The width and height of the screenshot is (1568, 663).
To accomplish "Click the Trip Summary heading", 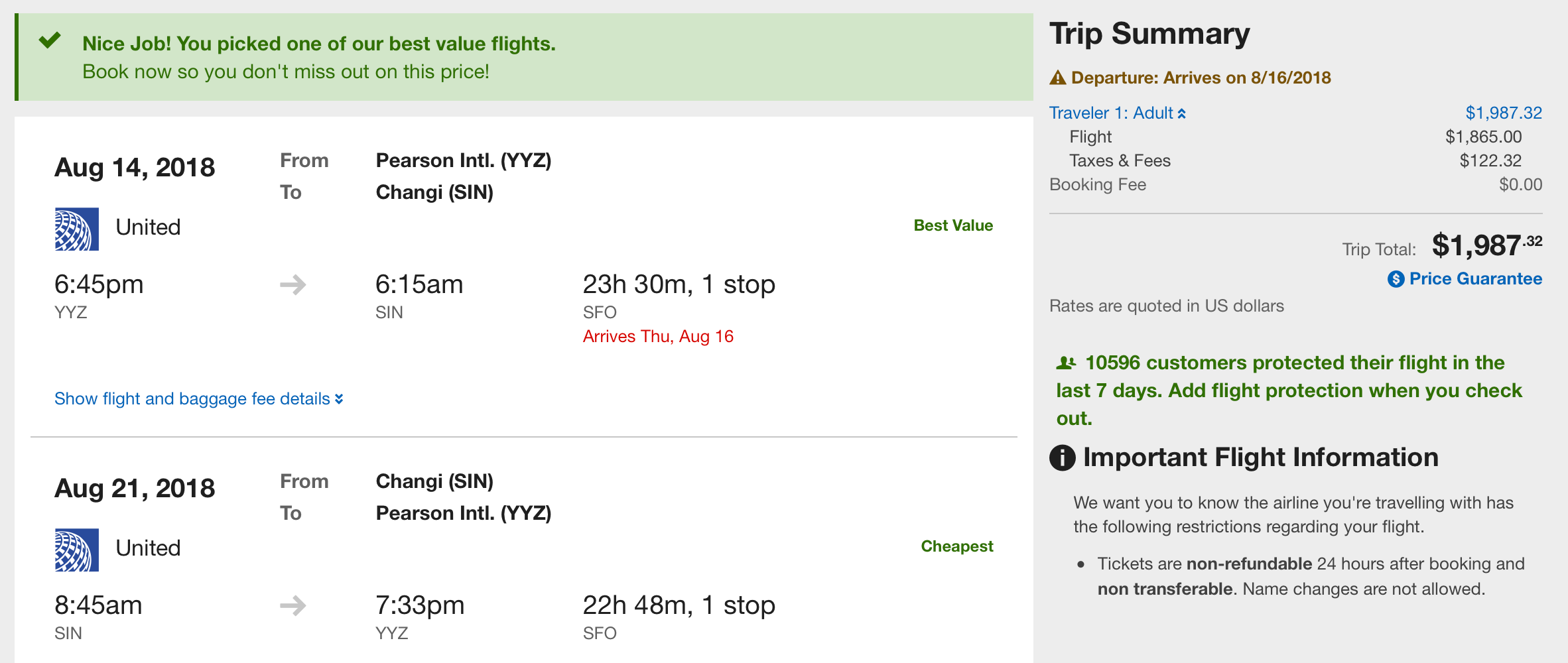I will coord(1149,34).
